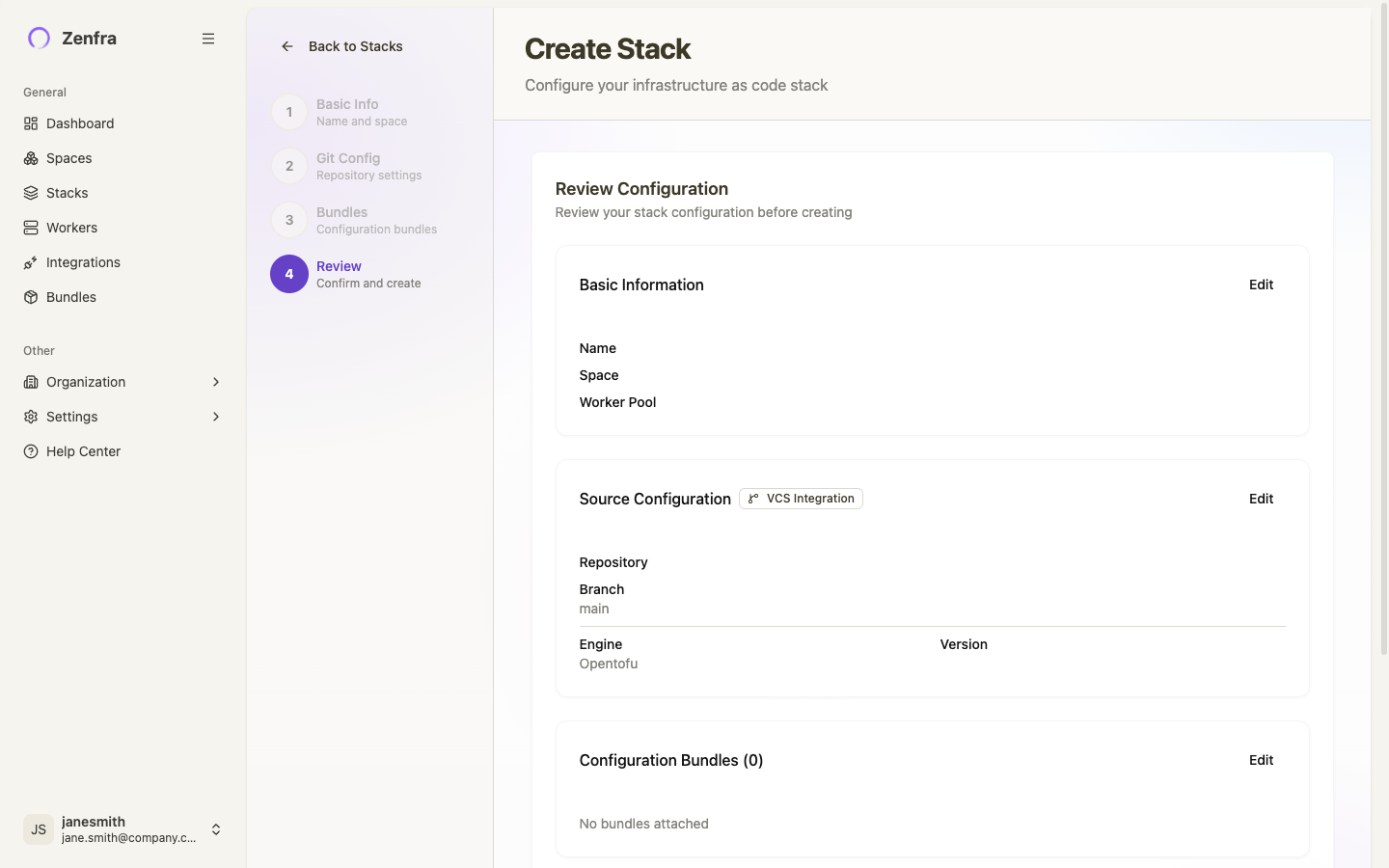Select the Git Config step
This screenshot has width=1389, height=868.
288,166
